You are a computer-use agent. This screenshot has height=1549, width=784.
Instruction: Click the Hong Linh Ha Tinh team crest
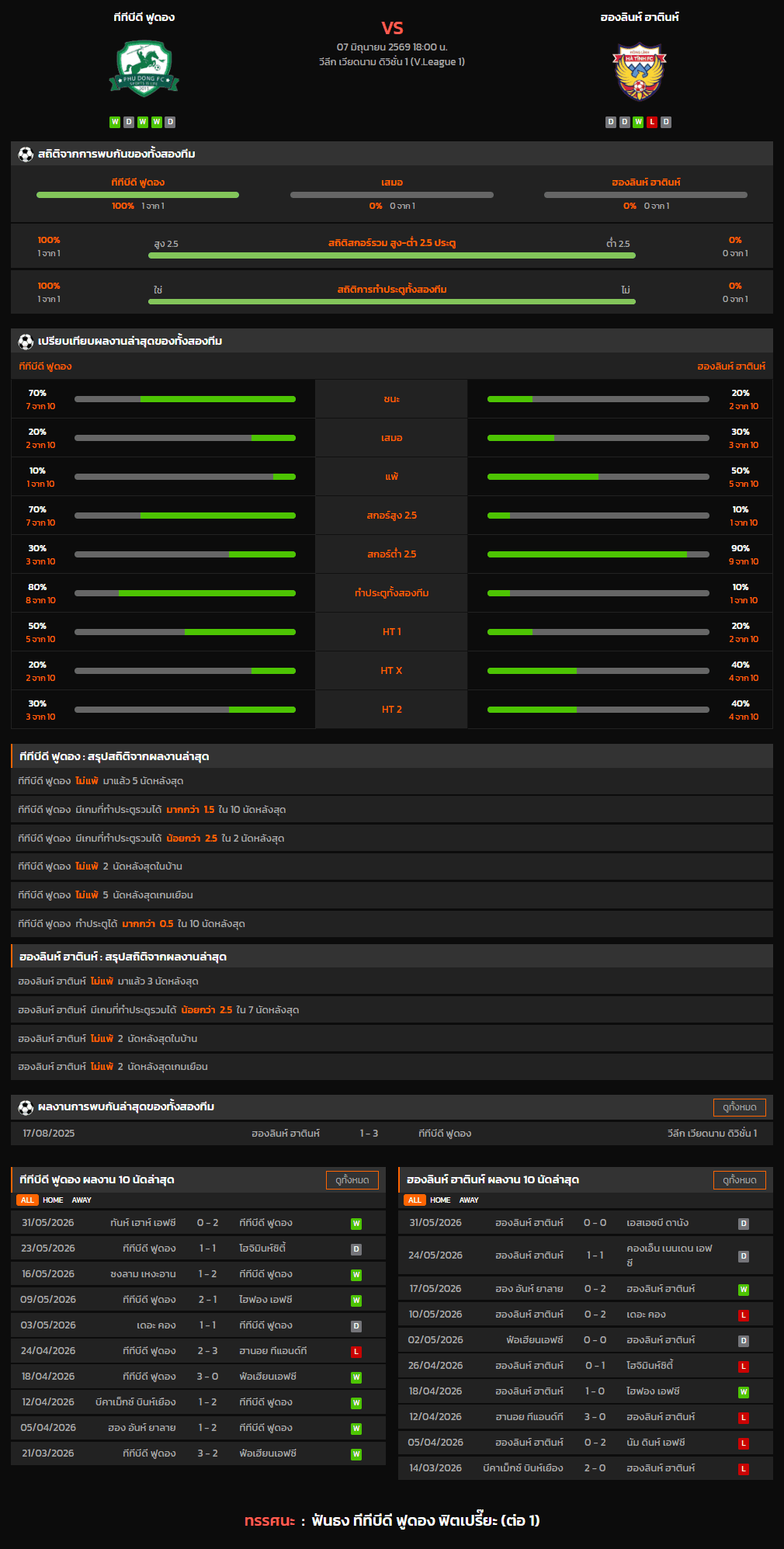640,72
